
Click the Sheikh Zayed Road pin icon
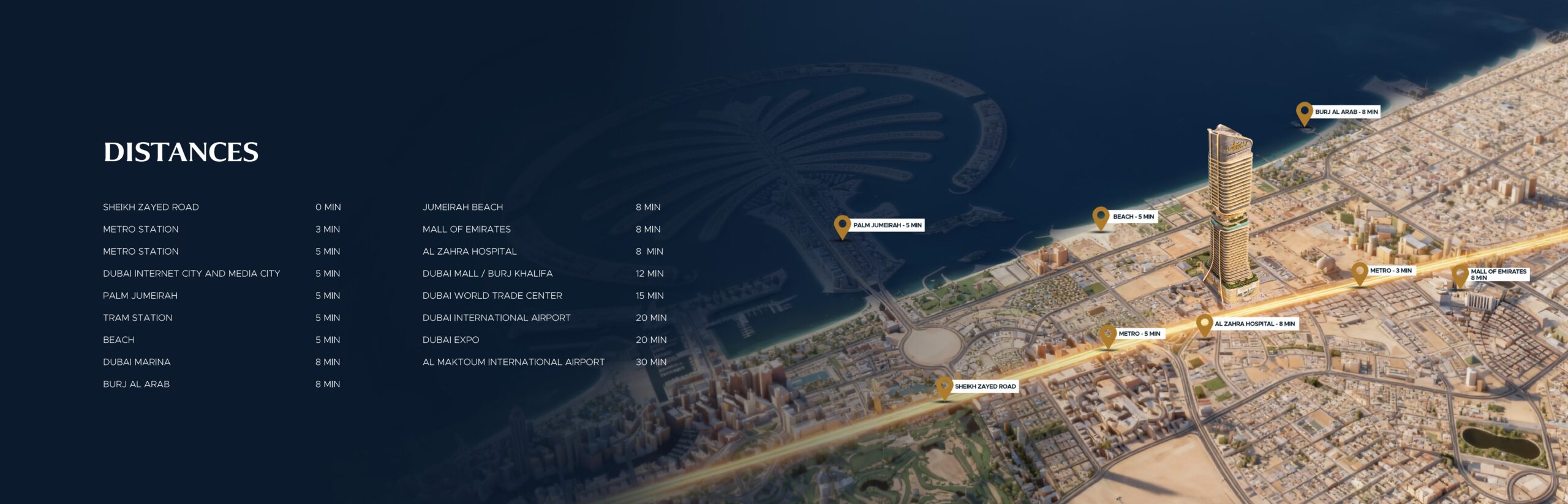[944, 386]
